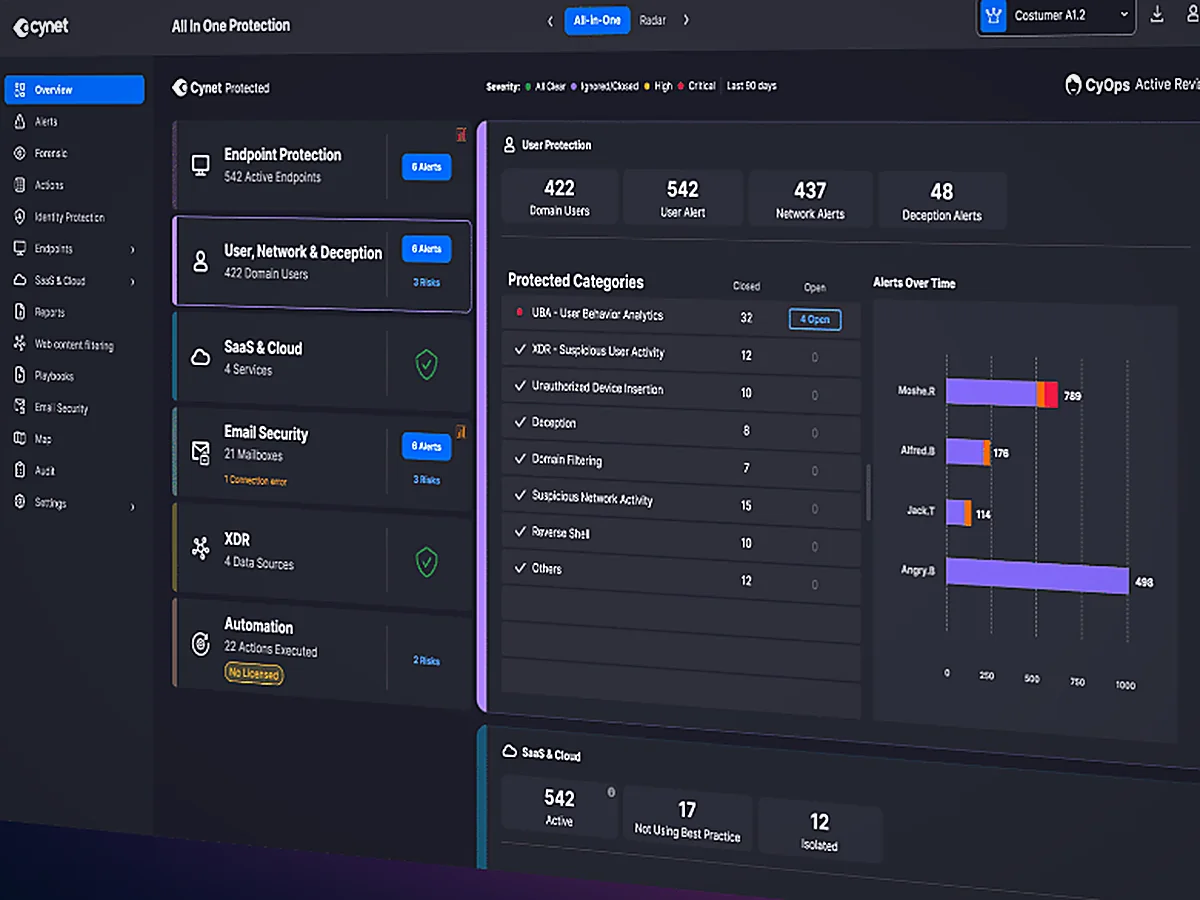
Task: Click the envelope icon on Email Security card
Action: click(201, 451)
